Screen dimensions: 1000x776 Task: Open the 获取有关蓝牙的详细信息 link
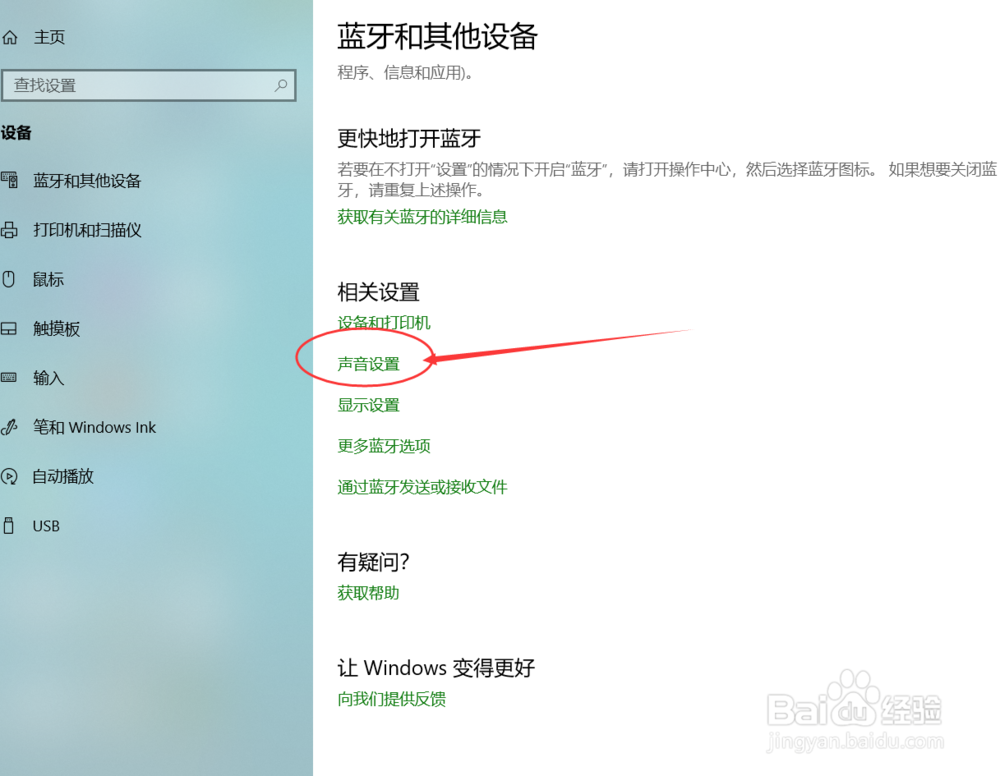[x=422, y=216]
